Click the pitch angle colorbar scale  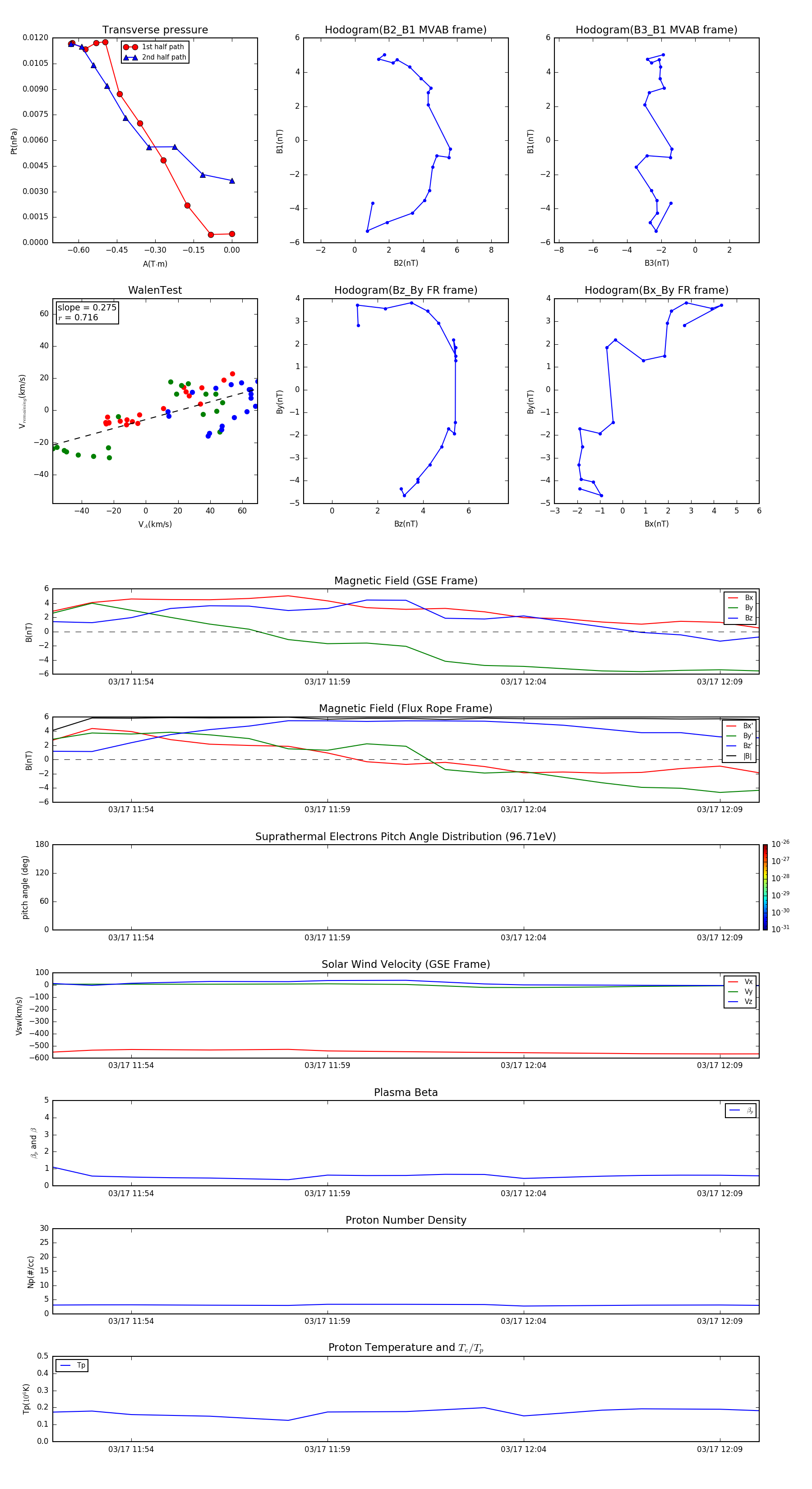tap(765, 887)
